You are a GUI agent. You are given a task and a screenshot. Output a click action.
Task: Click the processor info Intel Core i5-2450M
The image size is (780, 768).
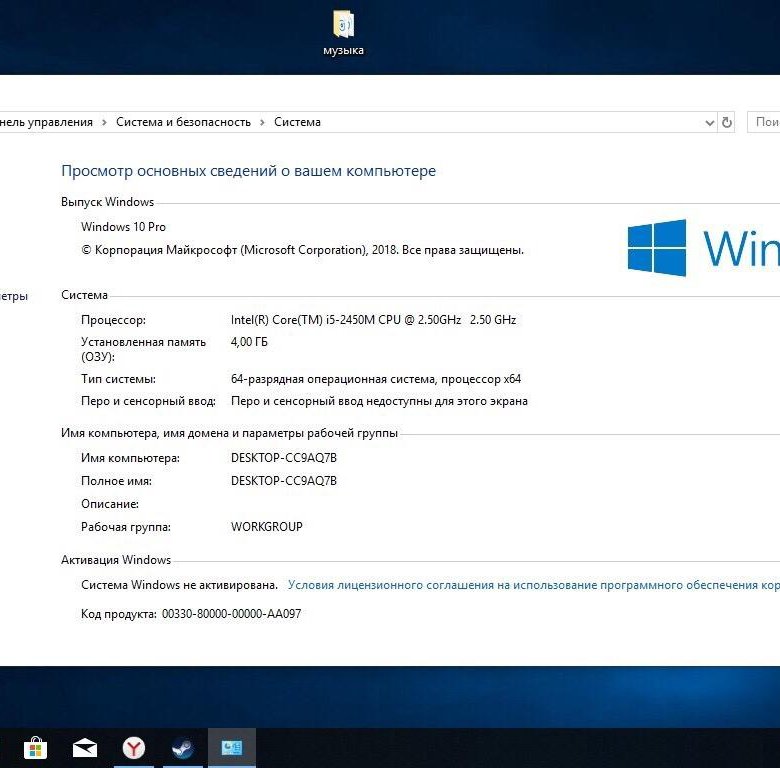tap(373, 320)
